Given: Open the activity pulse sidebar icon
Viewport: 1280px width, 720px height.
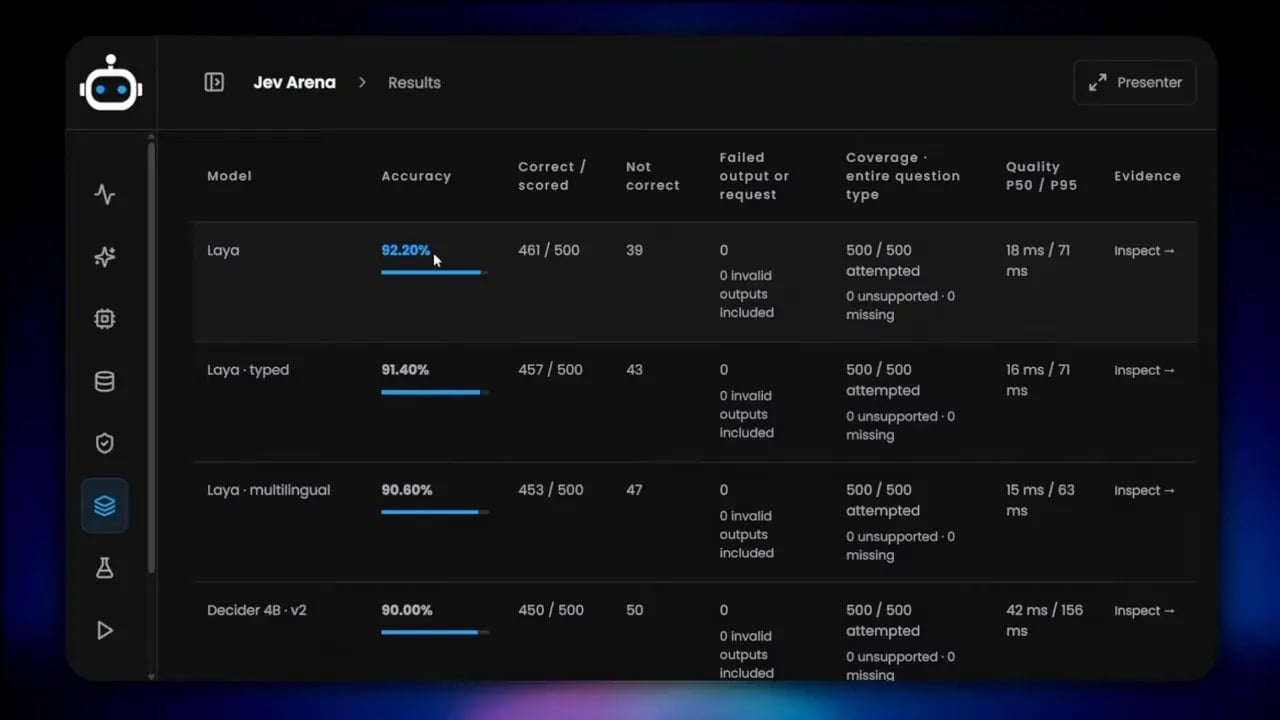Looking at the screenshot, I should click(105, 194).
